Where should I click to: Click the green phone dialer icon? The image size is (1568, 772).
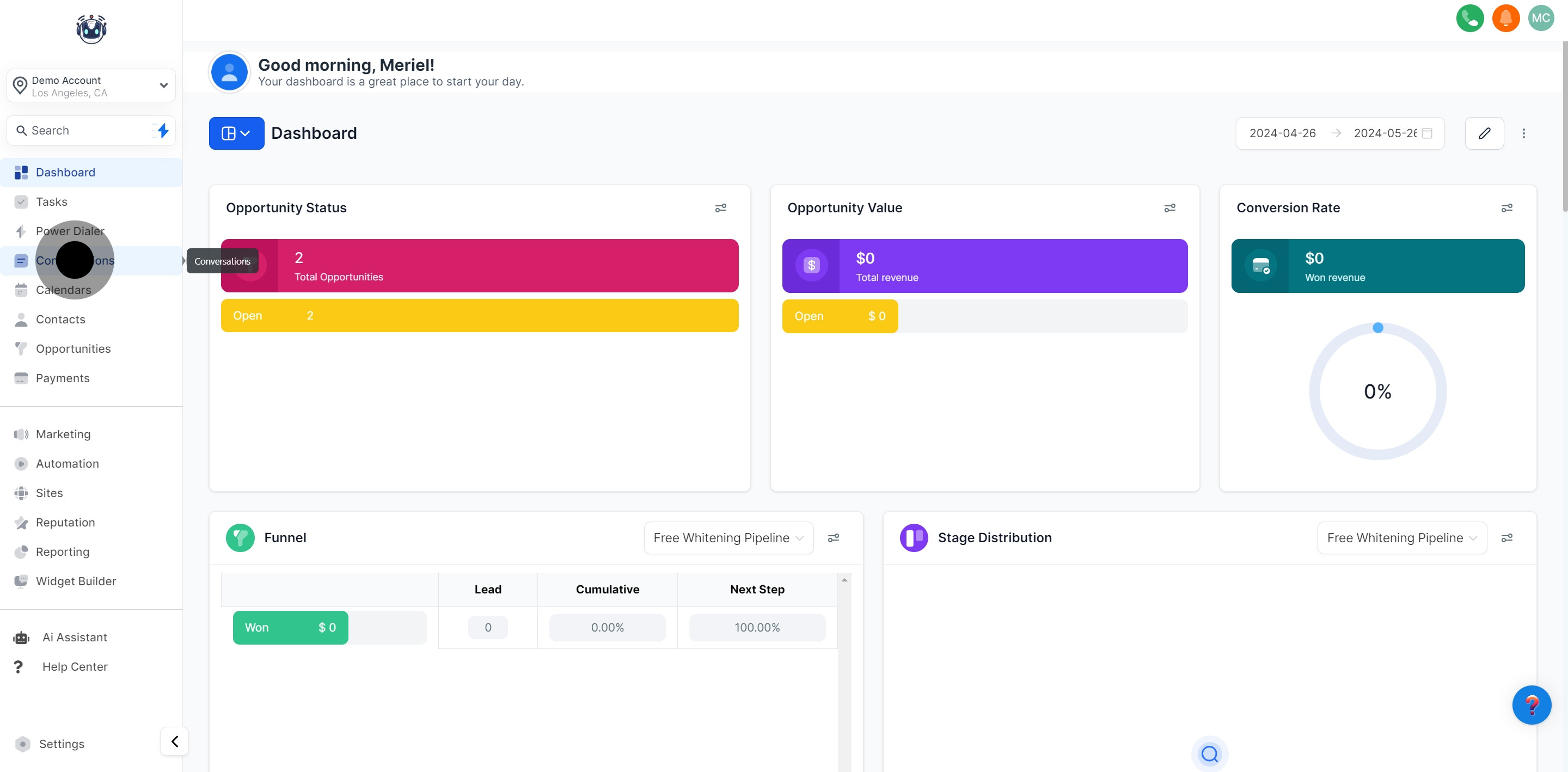(x=1469, y=17)
